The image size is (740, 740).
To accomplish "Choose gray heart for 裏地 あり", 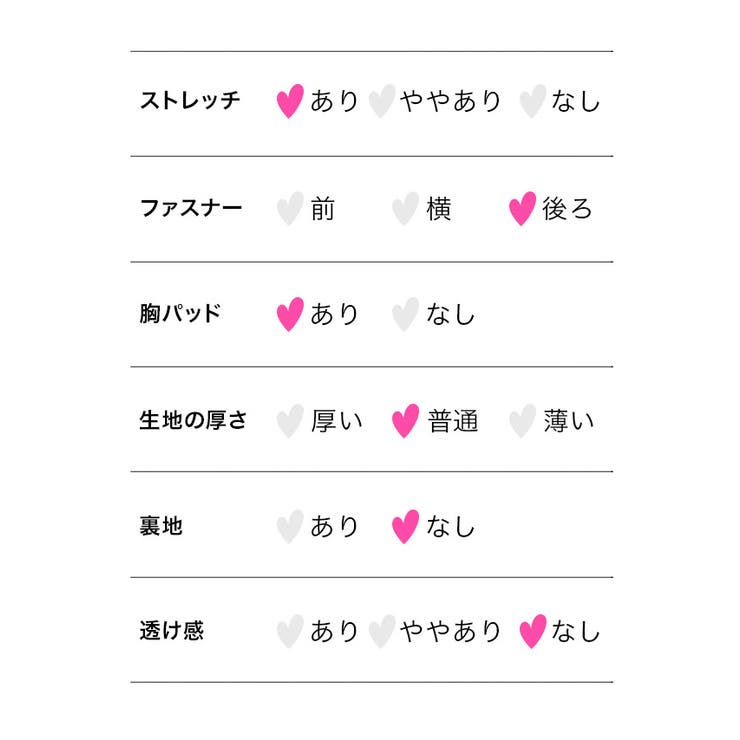I will pos(289,526).
